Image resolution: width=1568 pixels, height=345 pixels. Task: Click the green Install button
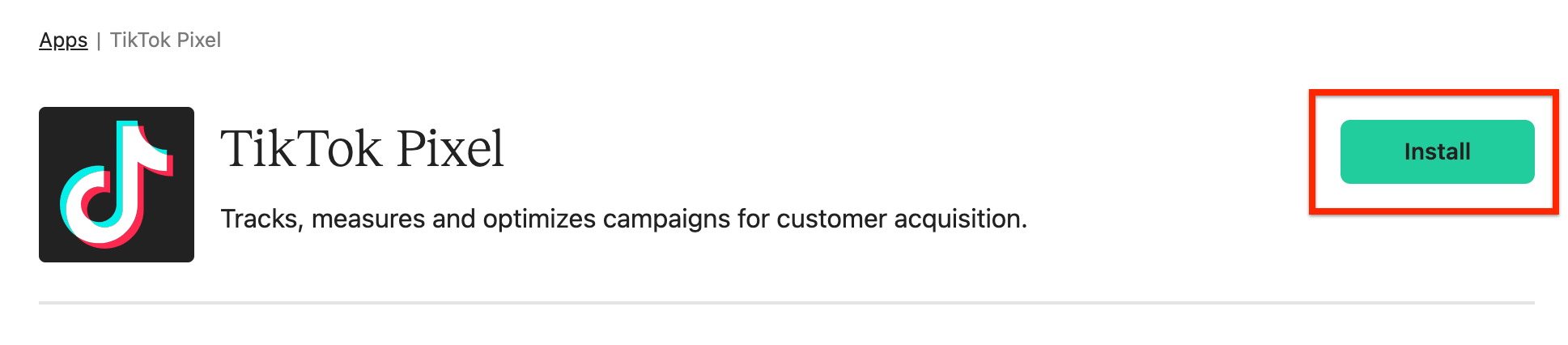tap(1437, 151)
